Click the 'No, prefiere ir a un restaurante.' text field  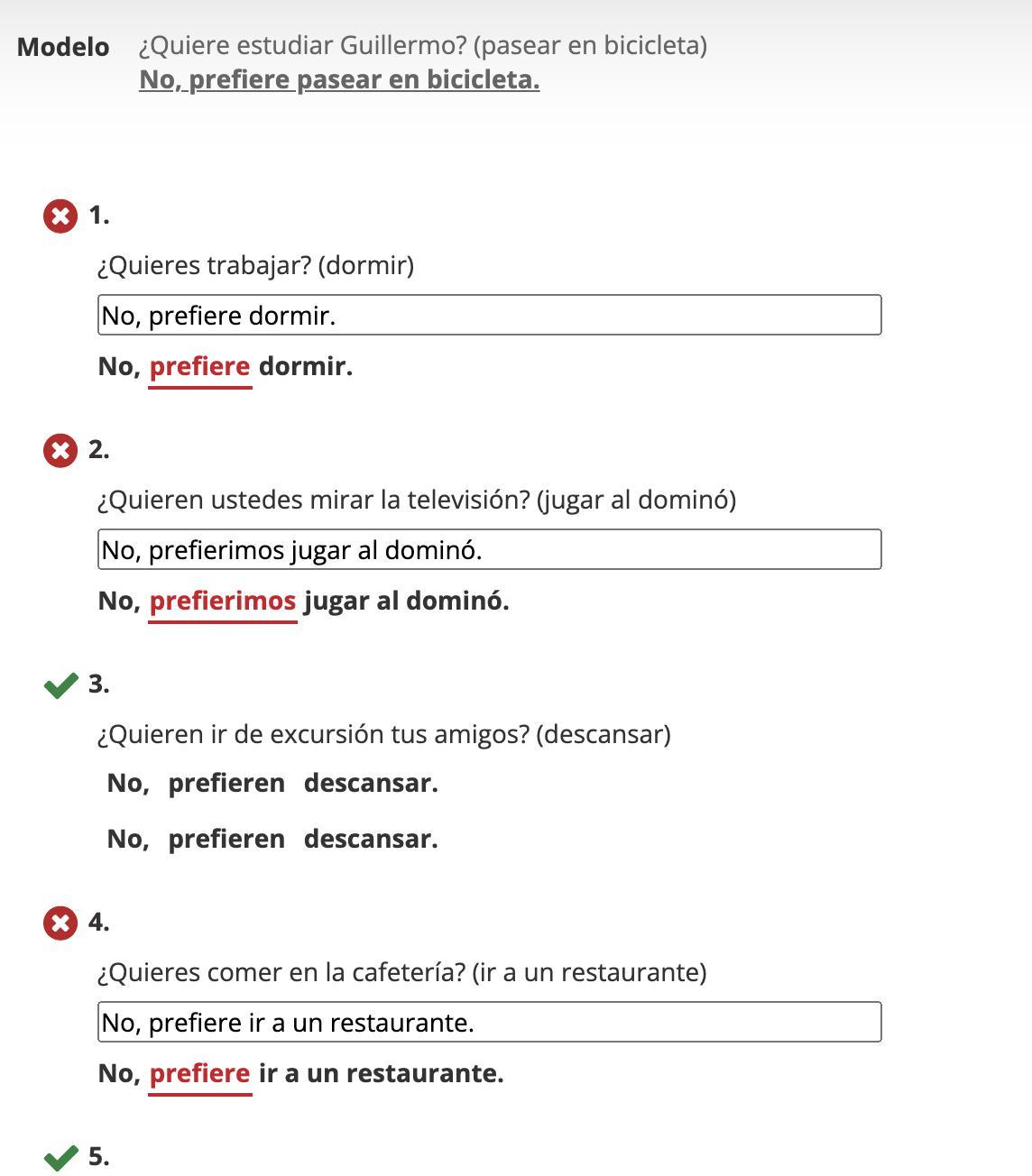click(x=489, y=1023)
